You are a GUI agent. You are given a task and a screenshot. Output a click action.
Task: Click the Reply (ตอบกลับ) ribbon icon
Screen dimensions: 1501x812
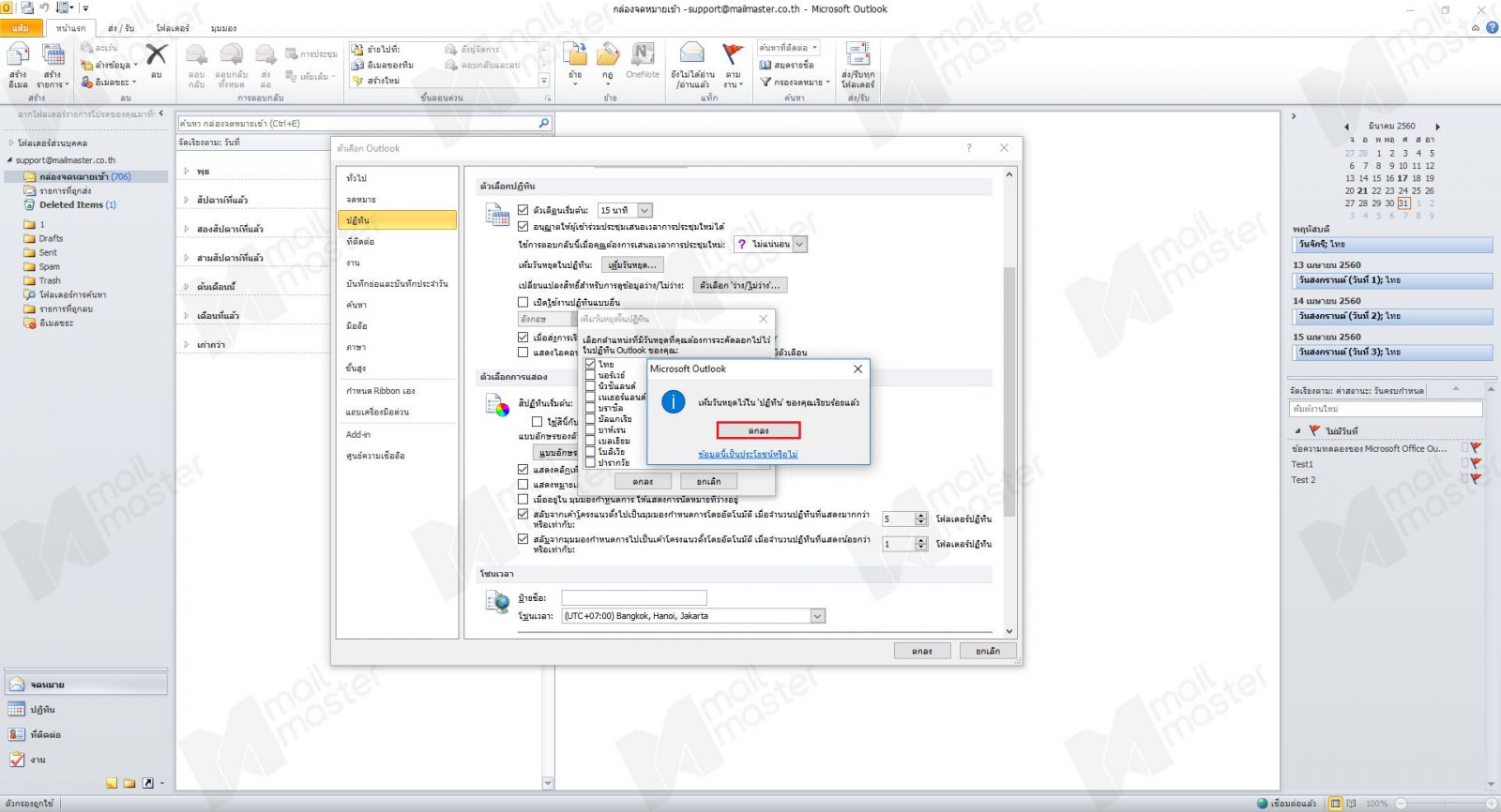pyautogui.click(x=196, y=55)
